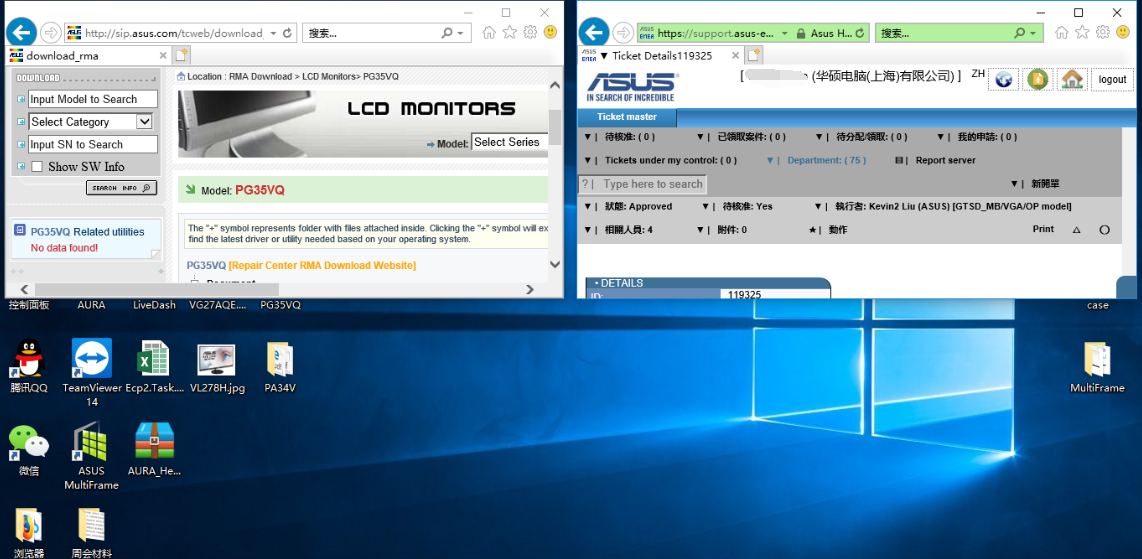Image resolution: width=1142 pixels, height=559 pixels.
Task: Click forward arrow in download_rma browser window
Action: [50, 33]
